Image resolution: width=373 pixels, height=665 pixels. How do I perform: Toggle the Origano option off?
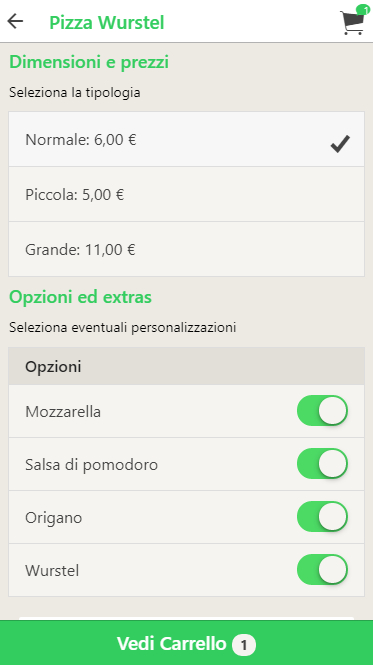(x=322, y=517)
